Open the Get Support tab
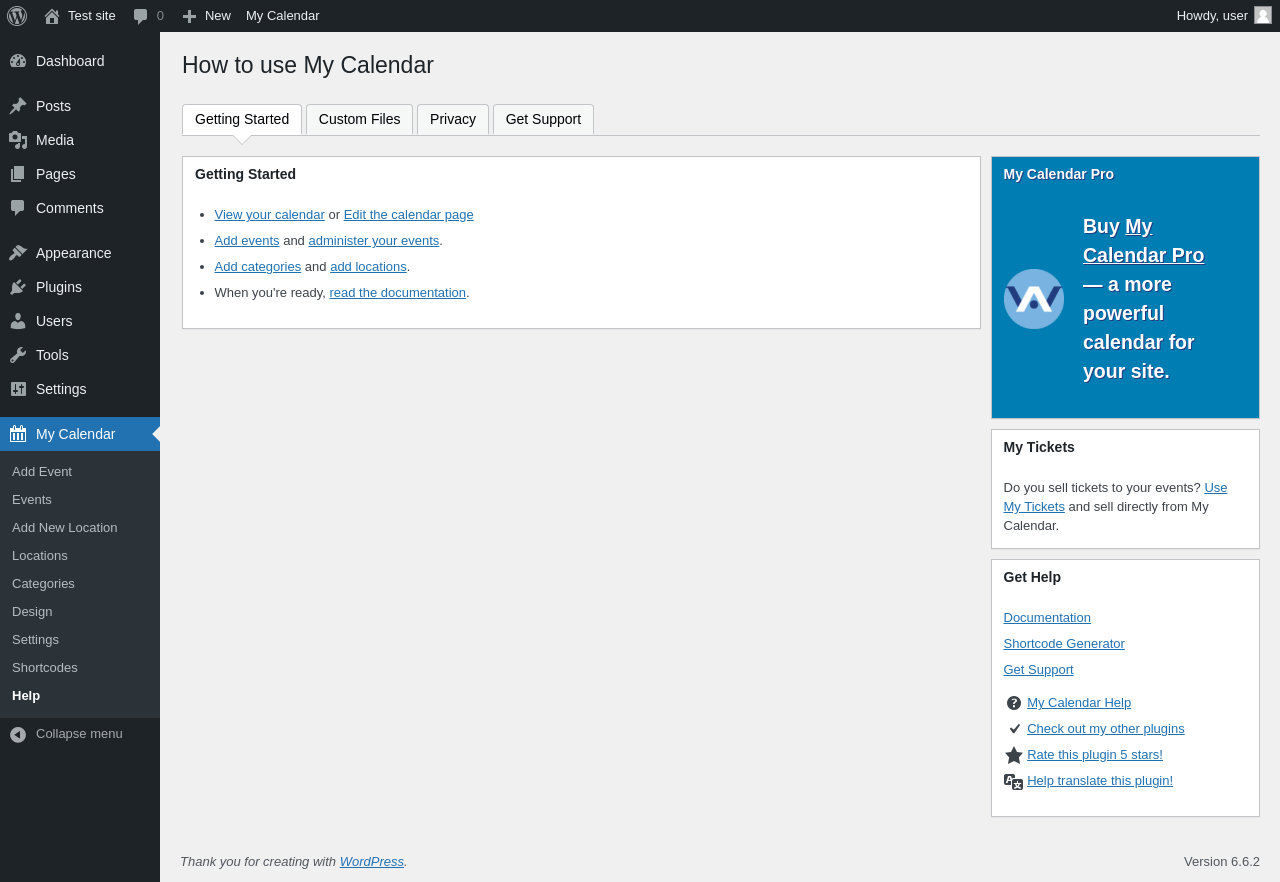Viewport: 1280px width, 882px height. click(x=543, y=119)
